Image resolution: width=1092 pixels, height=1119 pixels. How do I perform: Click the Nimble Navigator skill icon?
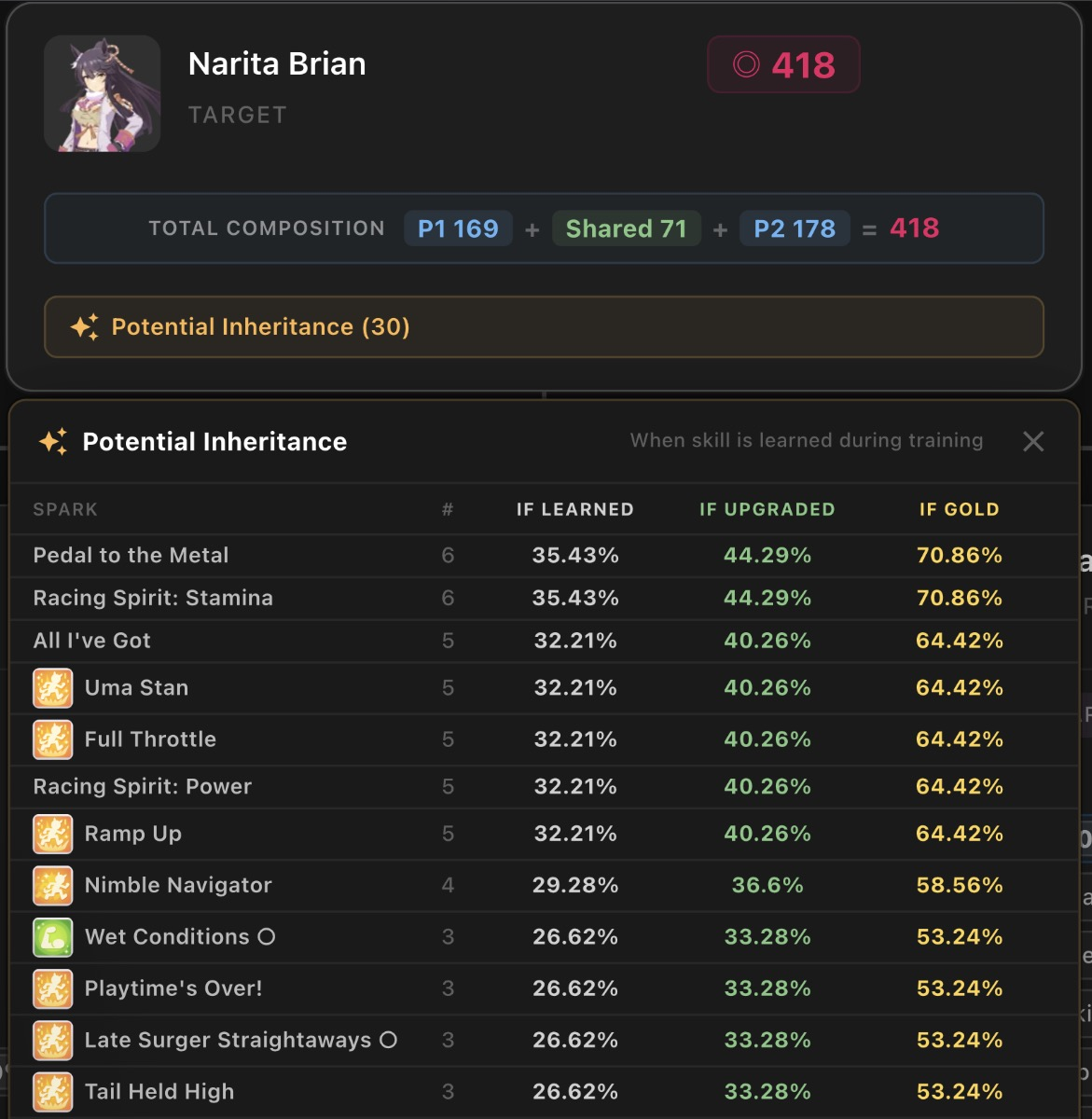click(x=53, y=885)
